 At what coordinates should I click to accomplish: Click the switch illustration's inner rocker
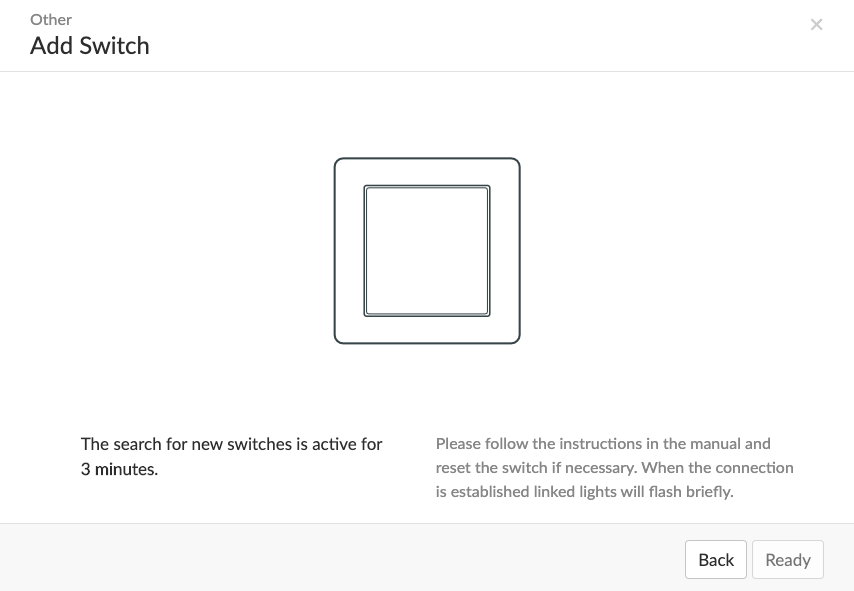427,251
